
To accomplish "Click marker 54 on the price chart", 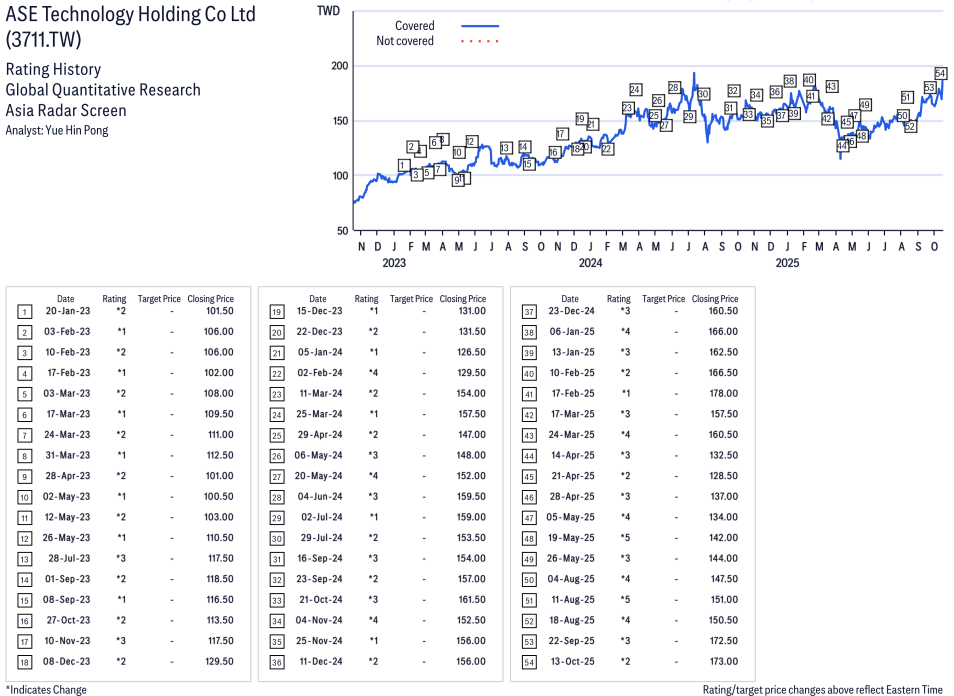I will [x=940, y=73].
